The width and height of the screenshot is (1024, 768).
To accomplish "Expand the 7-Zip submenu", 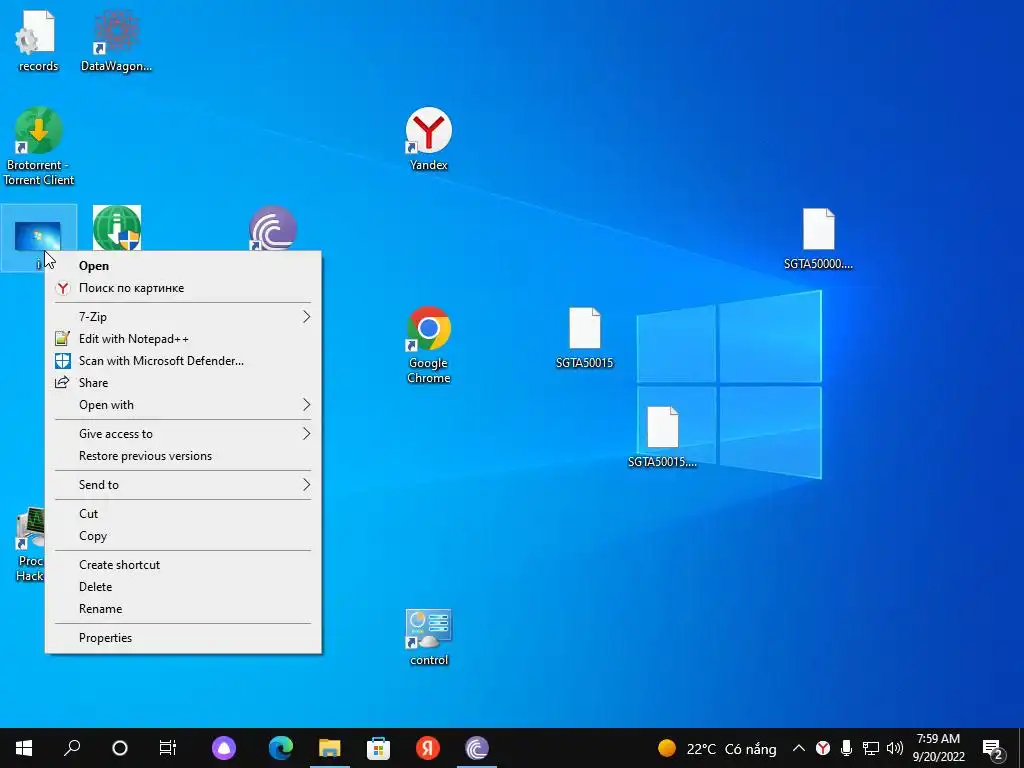I will [184, 317].
